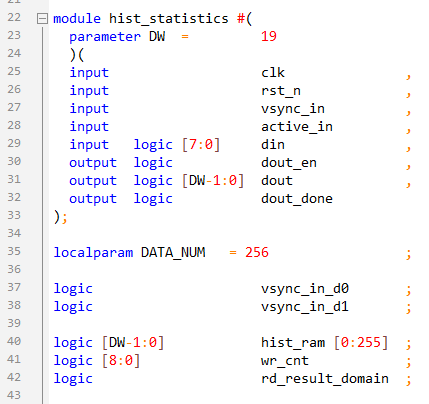Viewport: 429px width, 404px height.
Task: Click the hist_ram array name
Action: (x=293, y=343)
